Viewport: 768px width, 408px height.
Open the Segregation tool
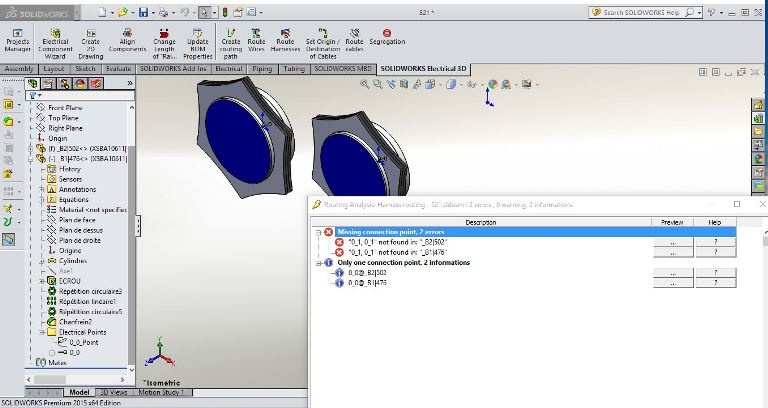[387, 37]
